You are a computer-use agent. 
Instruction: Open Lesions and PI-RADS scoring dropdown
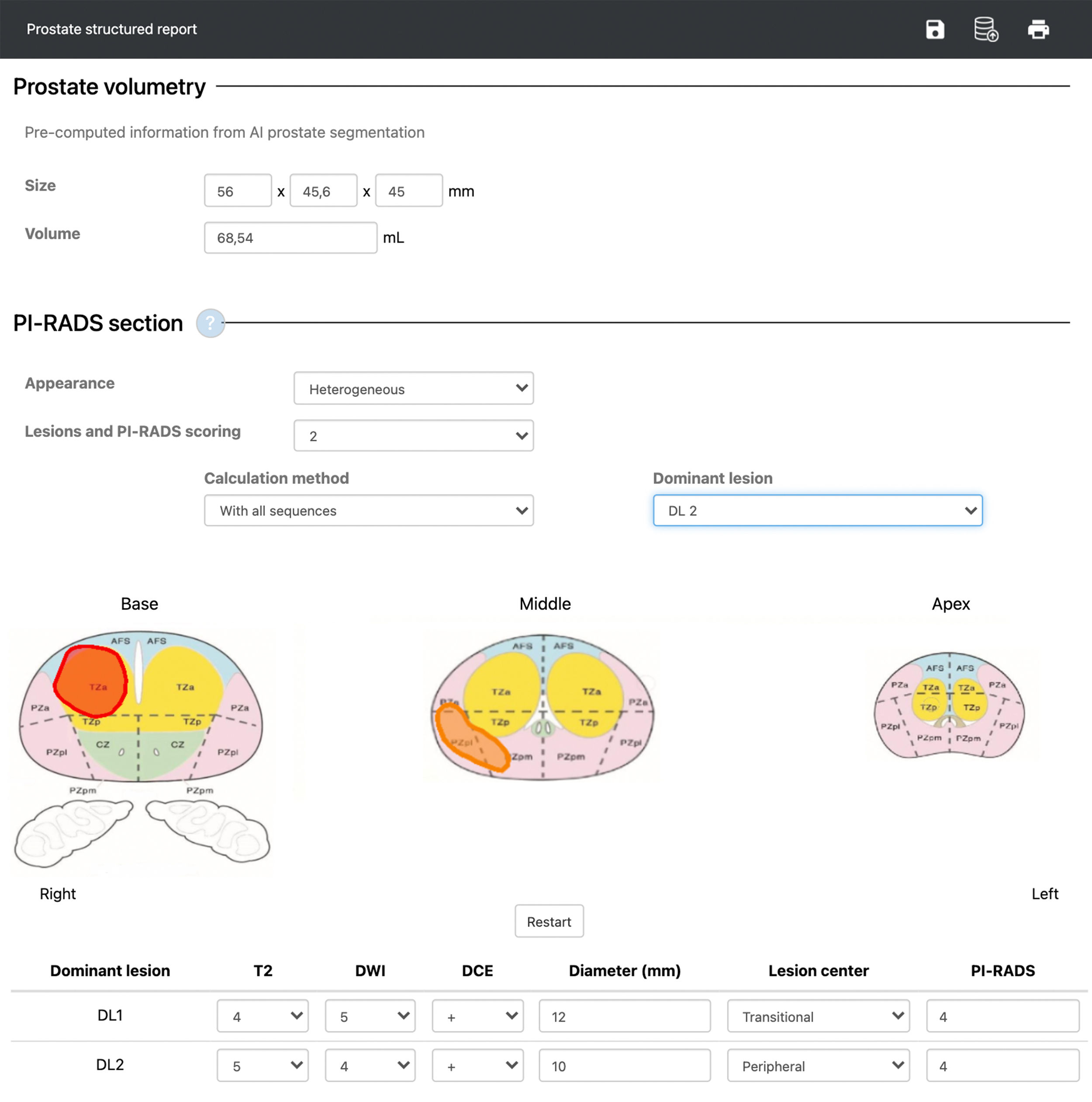point(414,436)
